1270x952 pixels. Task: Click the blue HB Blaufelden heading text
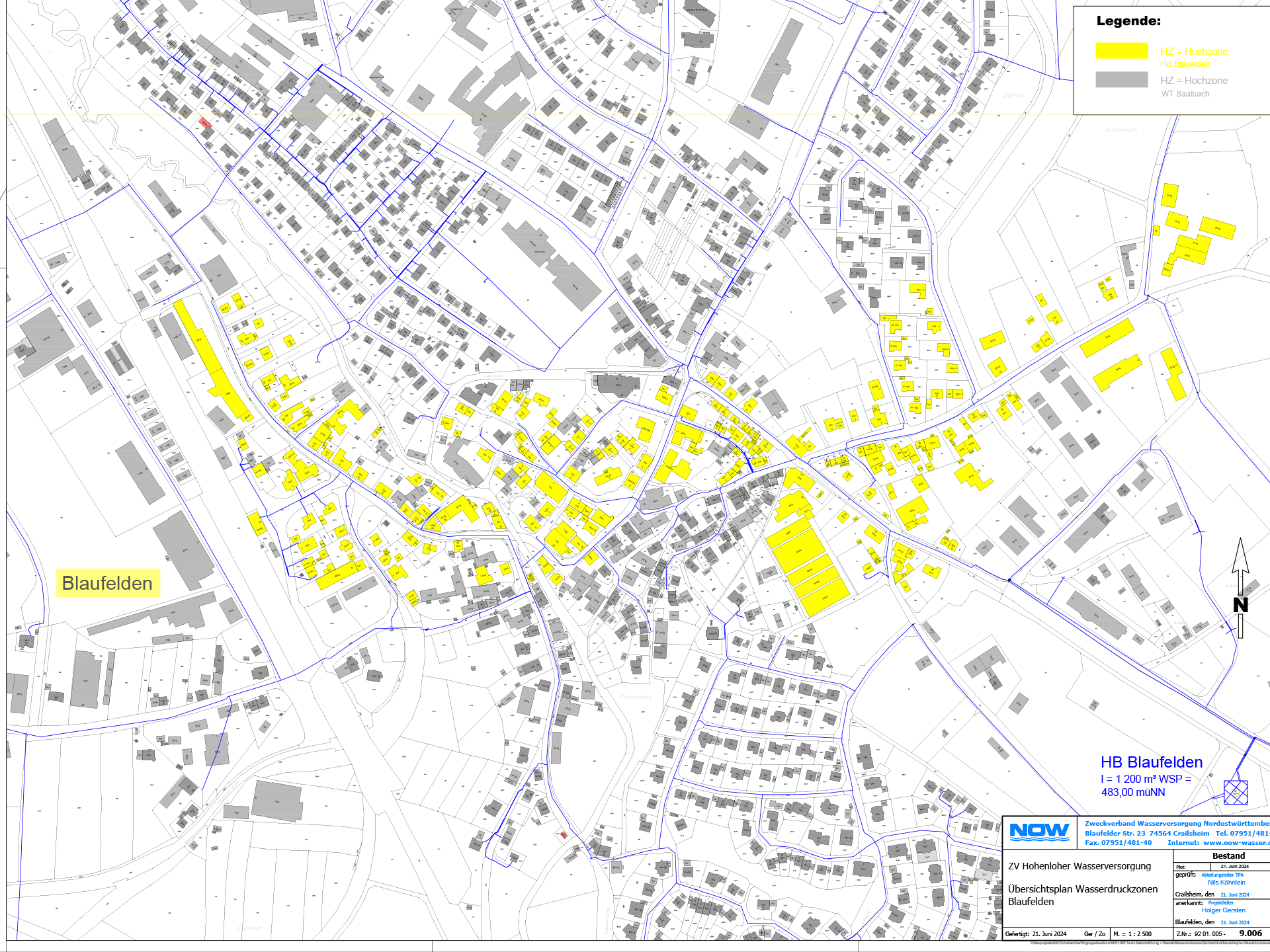pos(1151,762)
